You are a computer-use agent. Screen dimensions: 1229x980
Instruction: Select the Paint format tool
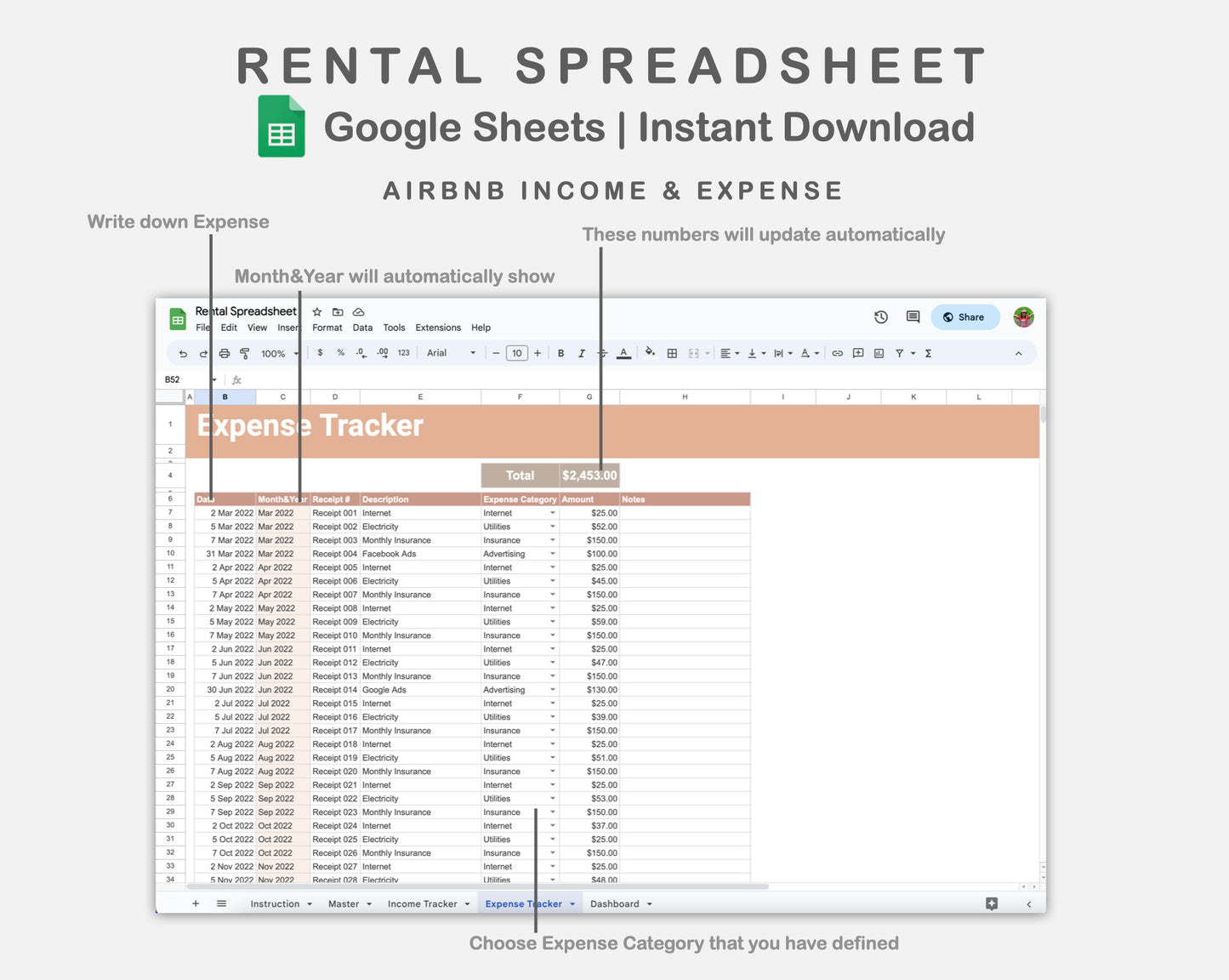point(245,352)
